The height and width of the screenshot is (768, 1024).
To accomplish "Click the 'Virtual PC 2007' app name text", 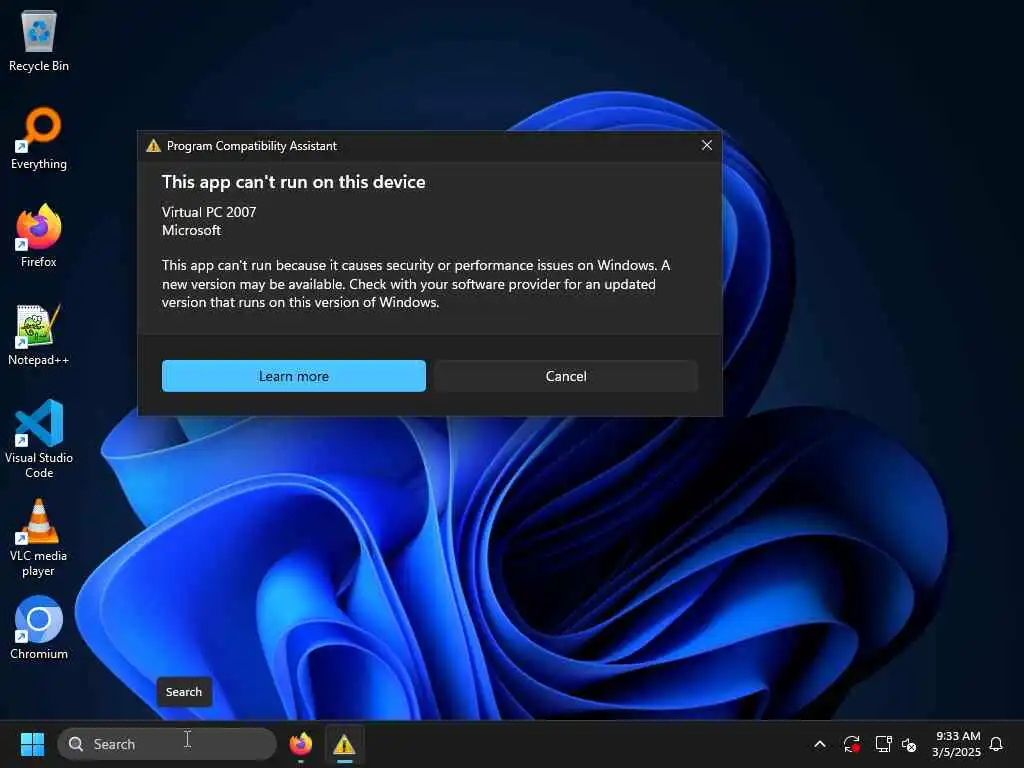I will point(209,212).
